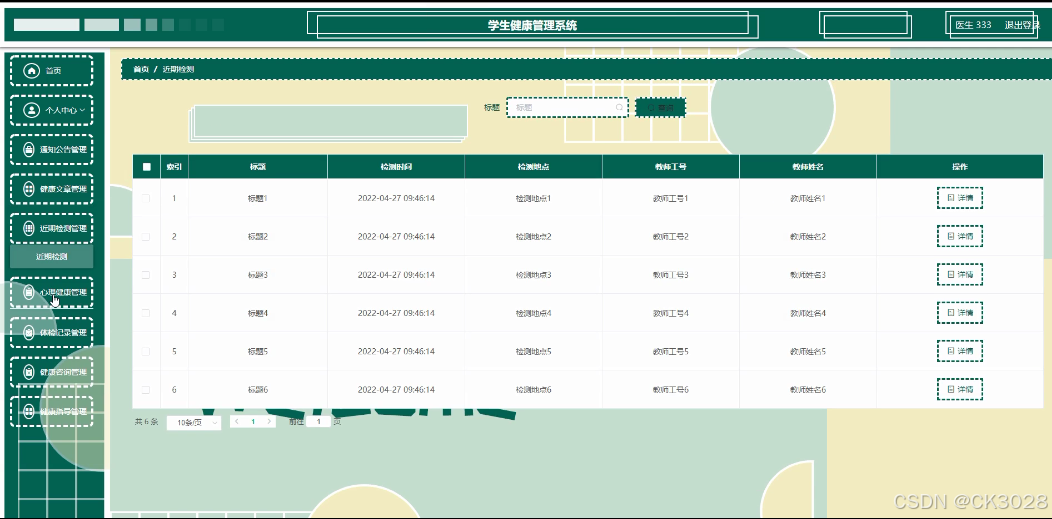Open 心理健康管理 menu
Image resolution: width=1052 pixels, height=519 pixels.
pos(51,292)
